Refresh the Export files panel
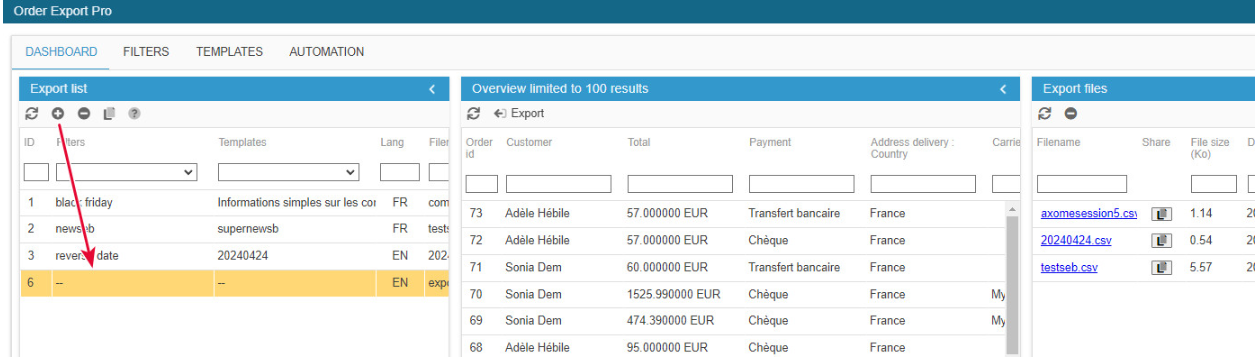Image resolution: width=1255 pixels, height=362 pixels. 1045,114
